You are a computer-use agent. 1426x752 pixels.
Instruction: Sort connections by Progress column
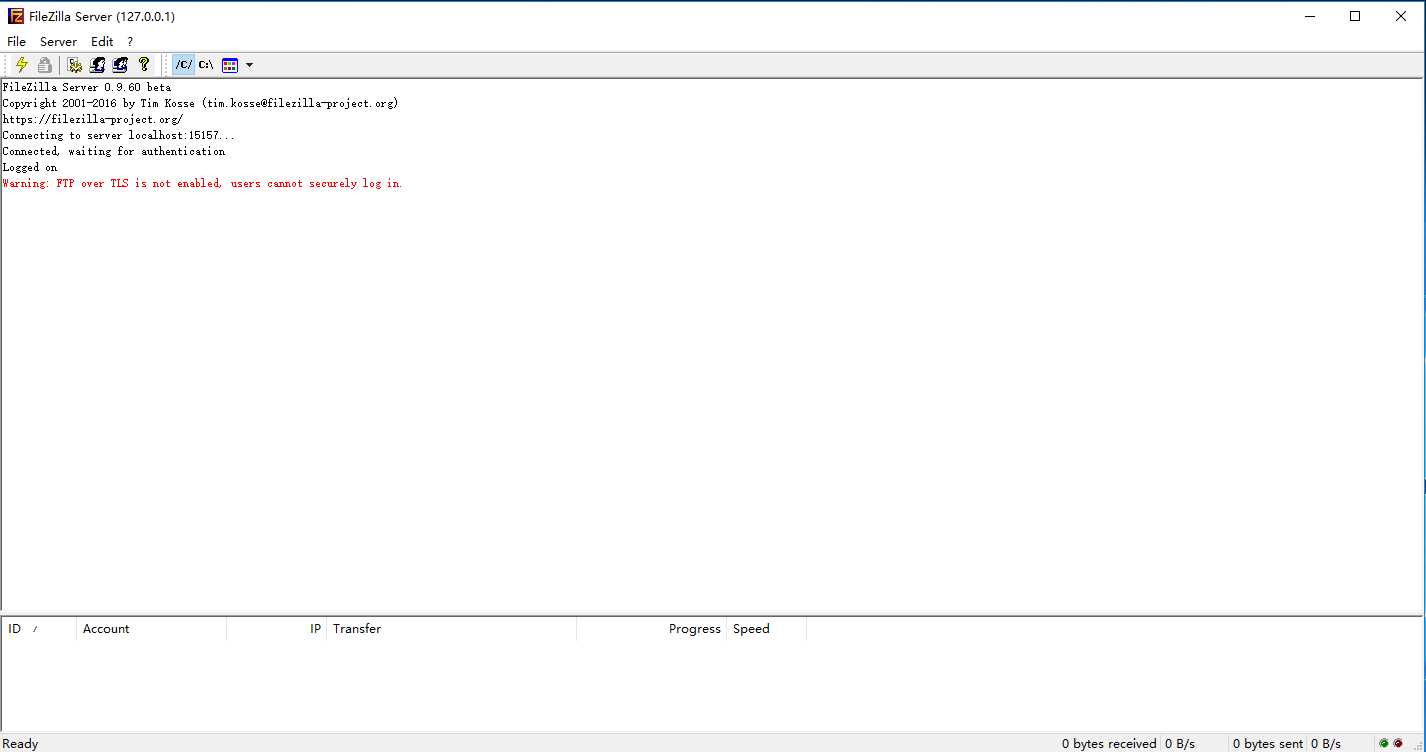click(651, 629)
